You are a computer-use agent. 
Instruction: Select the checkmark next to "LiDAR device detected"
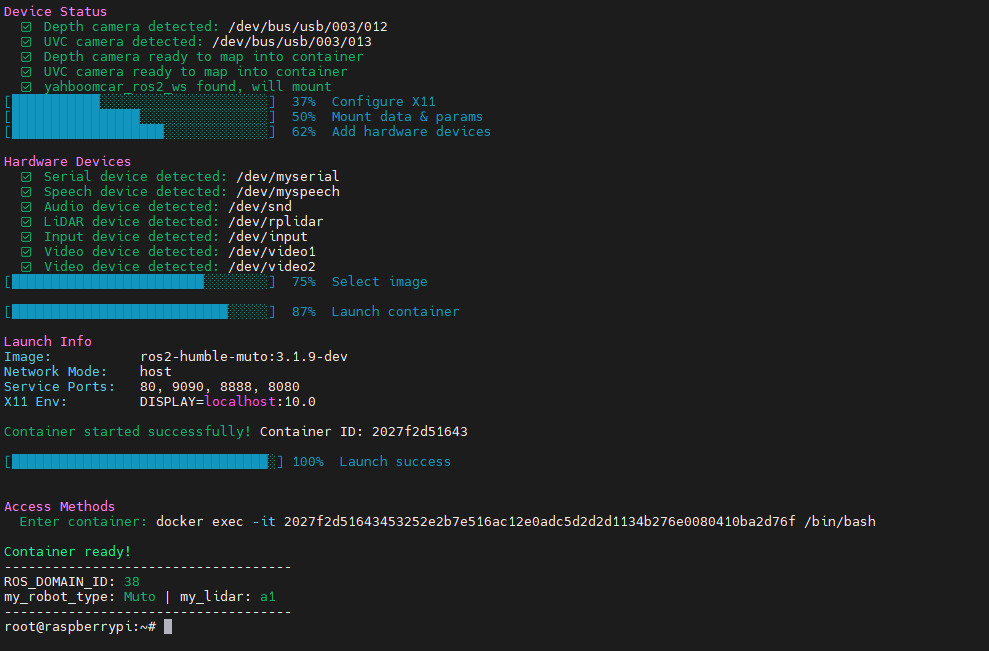[x=26, y=222]
